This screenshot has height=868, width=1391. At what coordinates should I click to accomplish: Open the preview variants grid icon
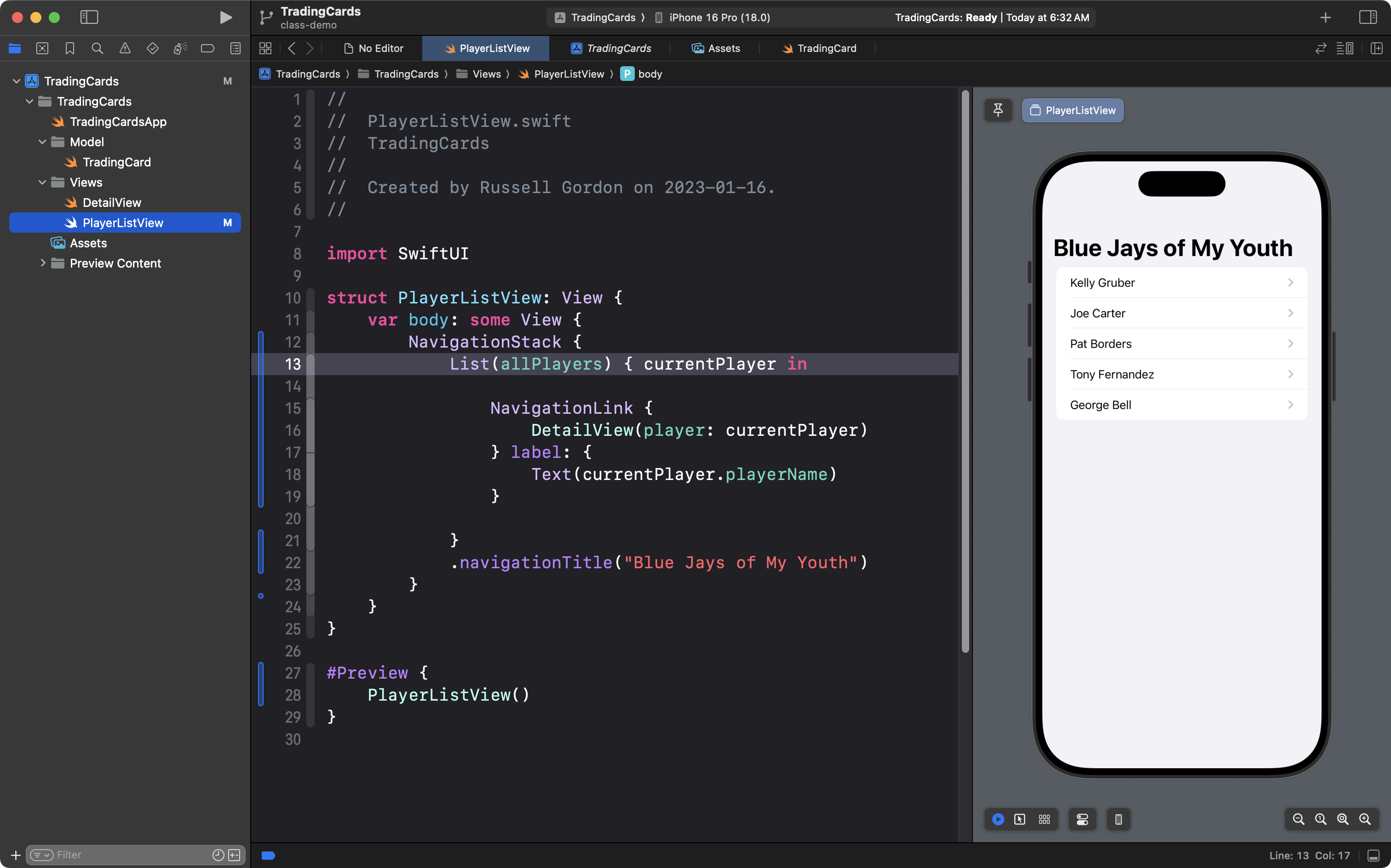(x=1044, y=819)
